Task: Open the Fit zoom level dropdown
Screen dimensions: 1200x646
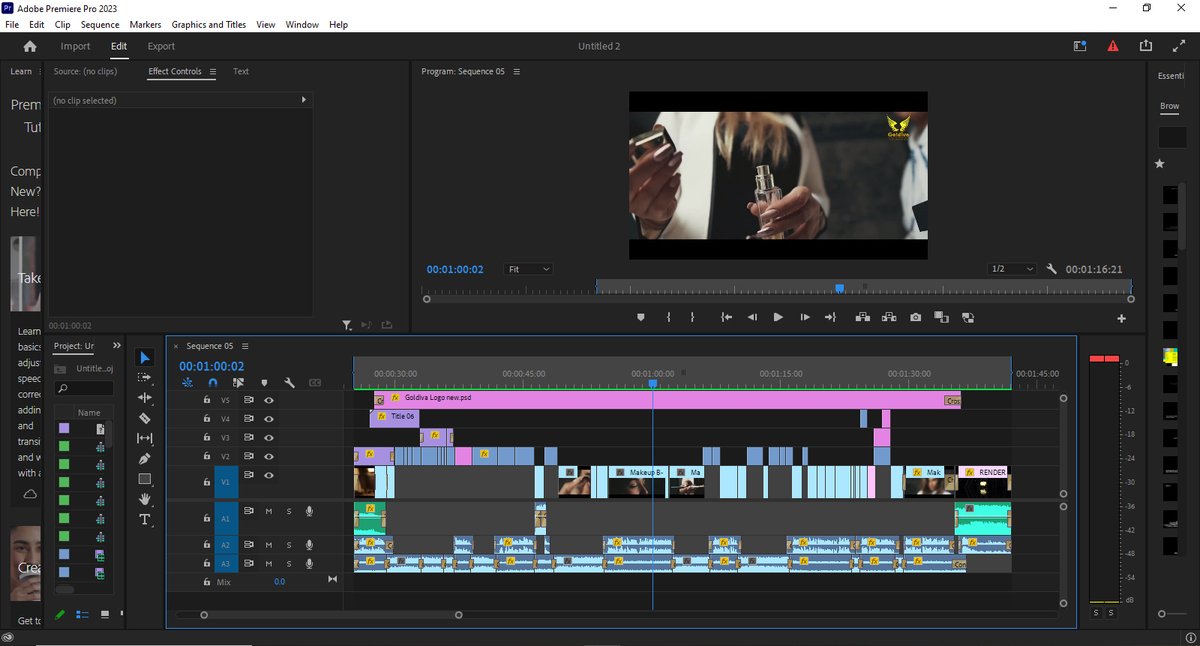Action: (x=529, y=269)
